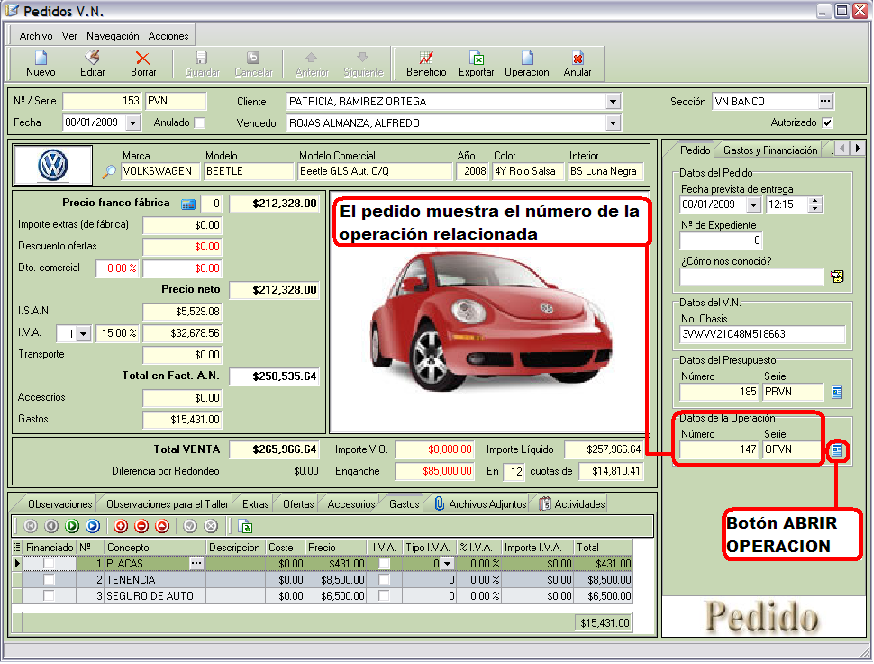The height and width of the screenshot is (664, 874).
Task: Expand the Vendedor dropdown list
Action: (x=613, y=123)
